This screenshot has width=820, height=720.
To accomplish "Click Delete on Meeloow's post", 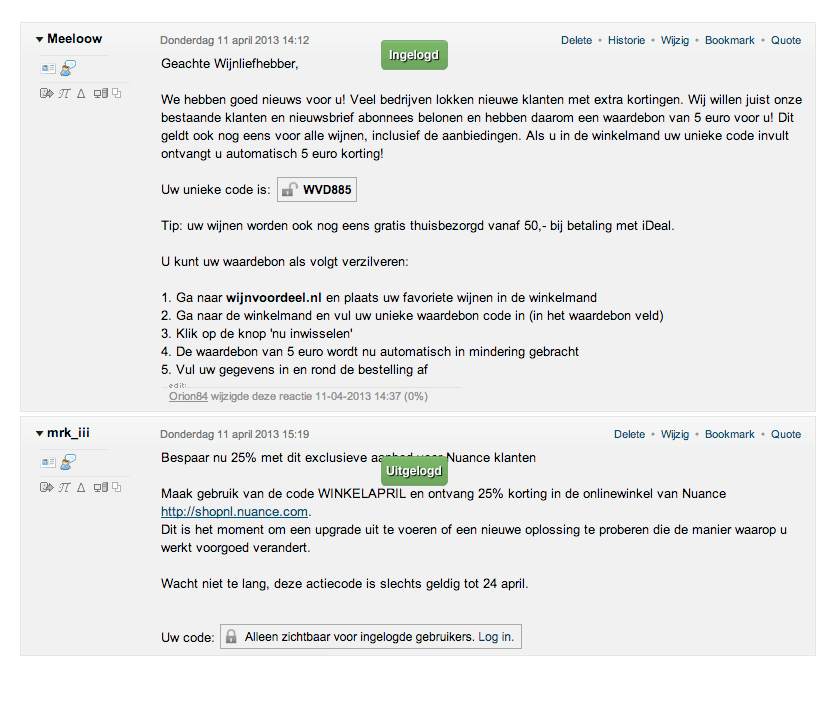I will click(577, 41).
